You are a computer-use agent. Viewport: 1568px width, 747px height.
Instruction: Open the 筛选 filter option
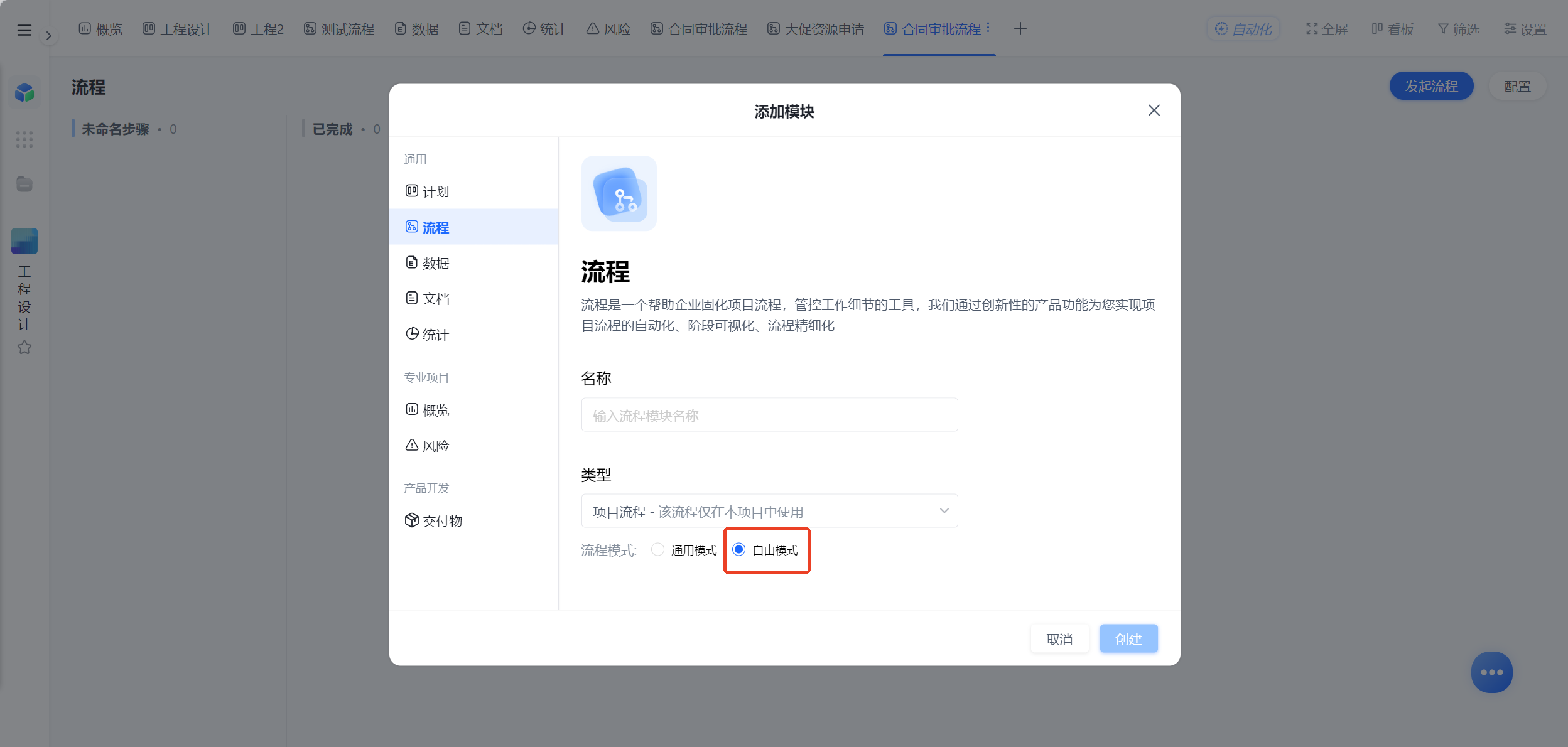[x=1459, y=29]
